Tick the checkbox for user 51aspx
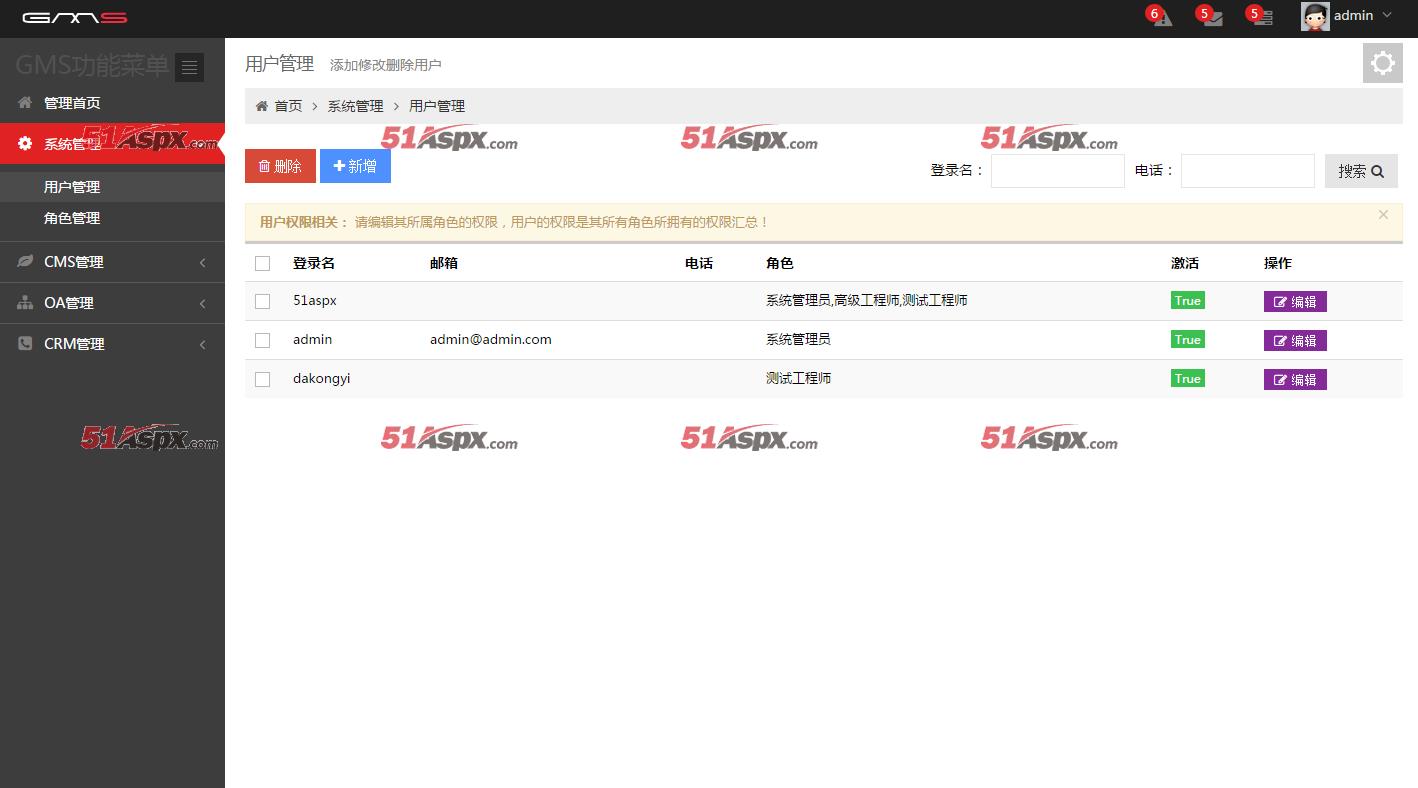Image resolution: width=1418 pixels, height=788 pixels. point(262,301)
